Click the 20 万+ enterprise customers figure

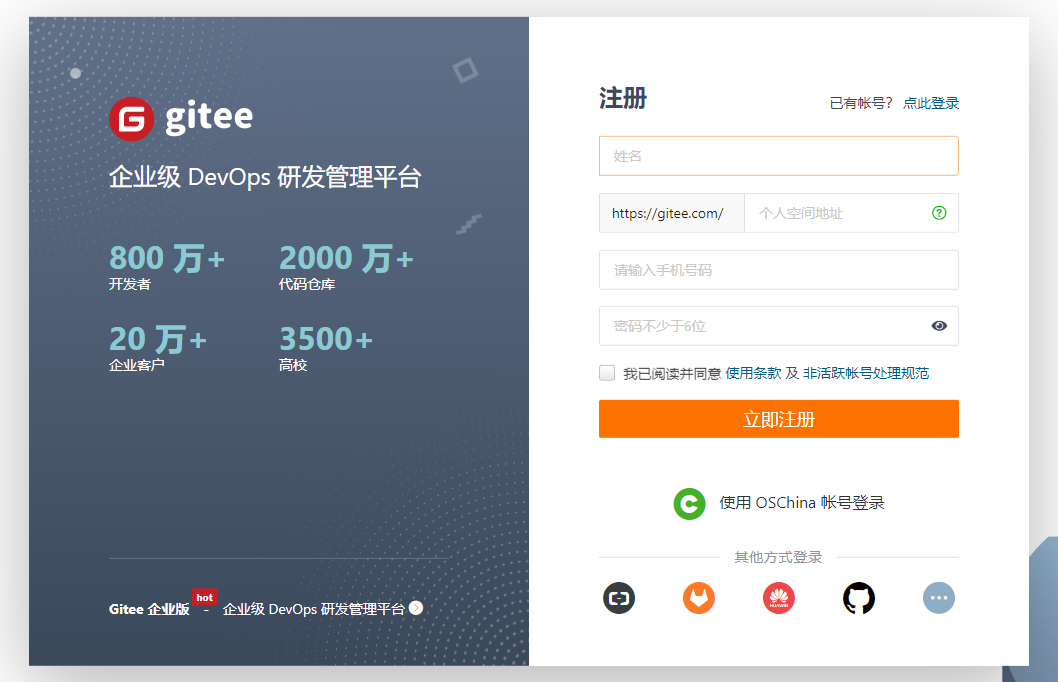click(x=158, y=339)
